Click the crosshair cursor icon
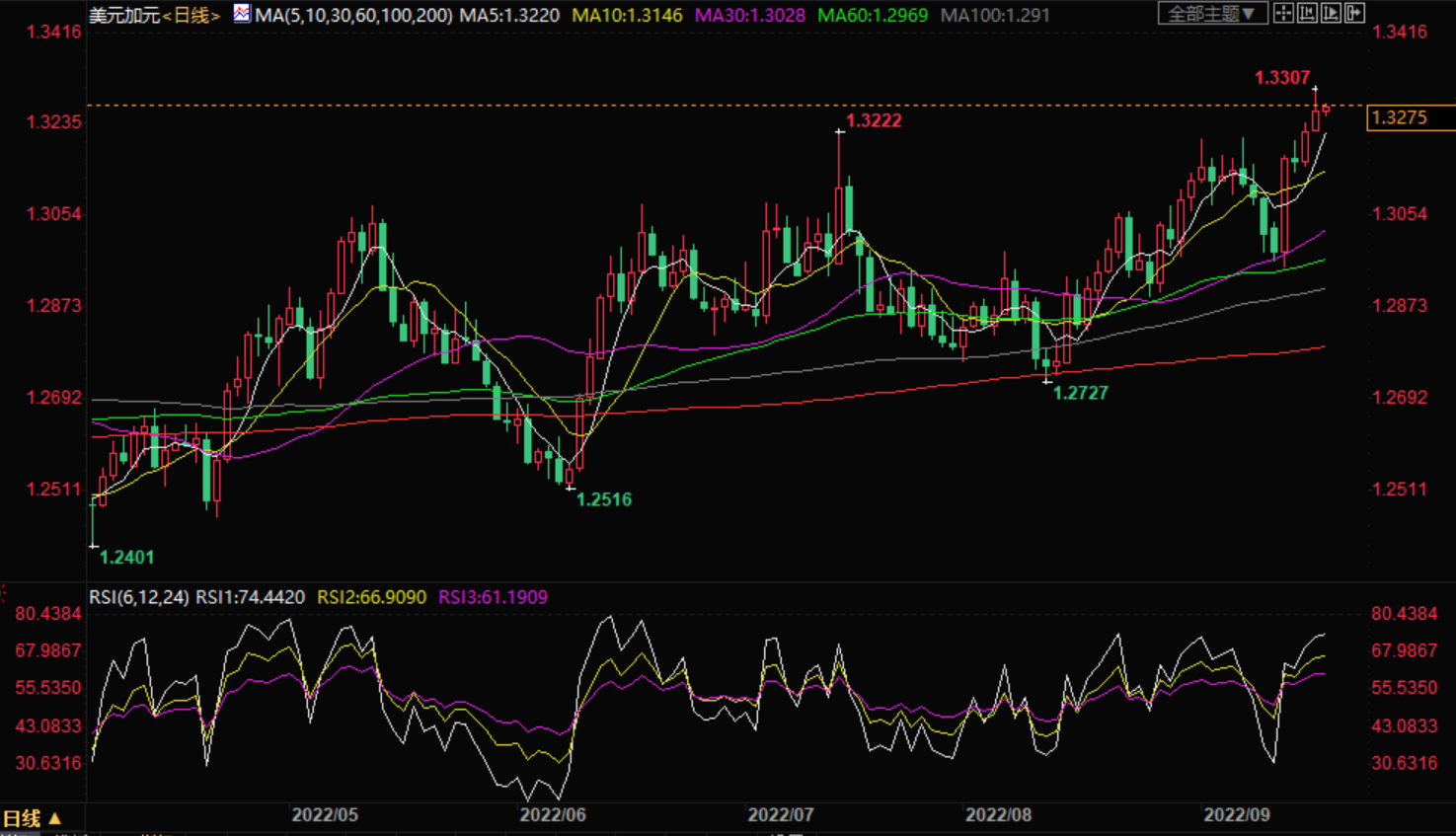1456x836 pixels. point(1283,13)
